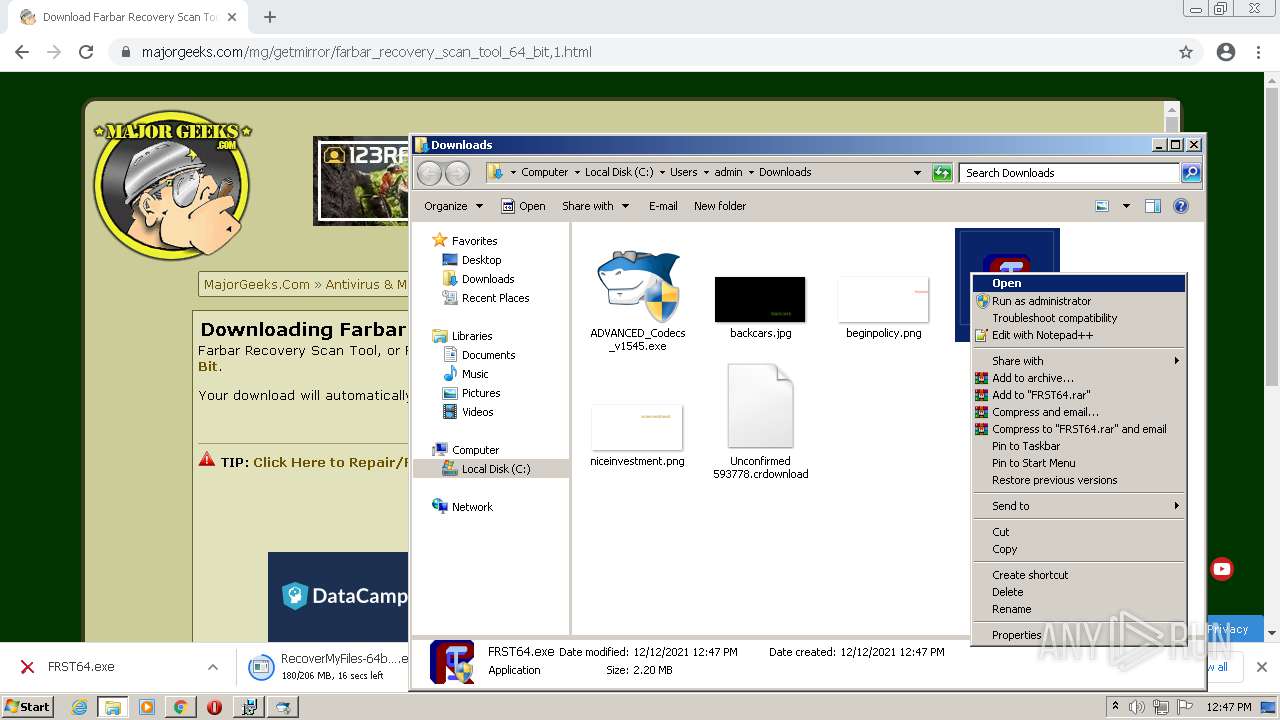This screenshot has width=1280, height=720.
Task: Open the Organize dropdown
Action: tap(453, 206)
